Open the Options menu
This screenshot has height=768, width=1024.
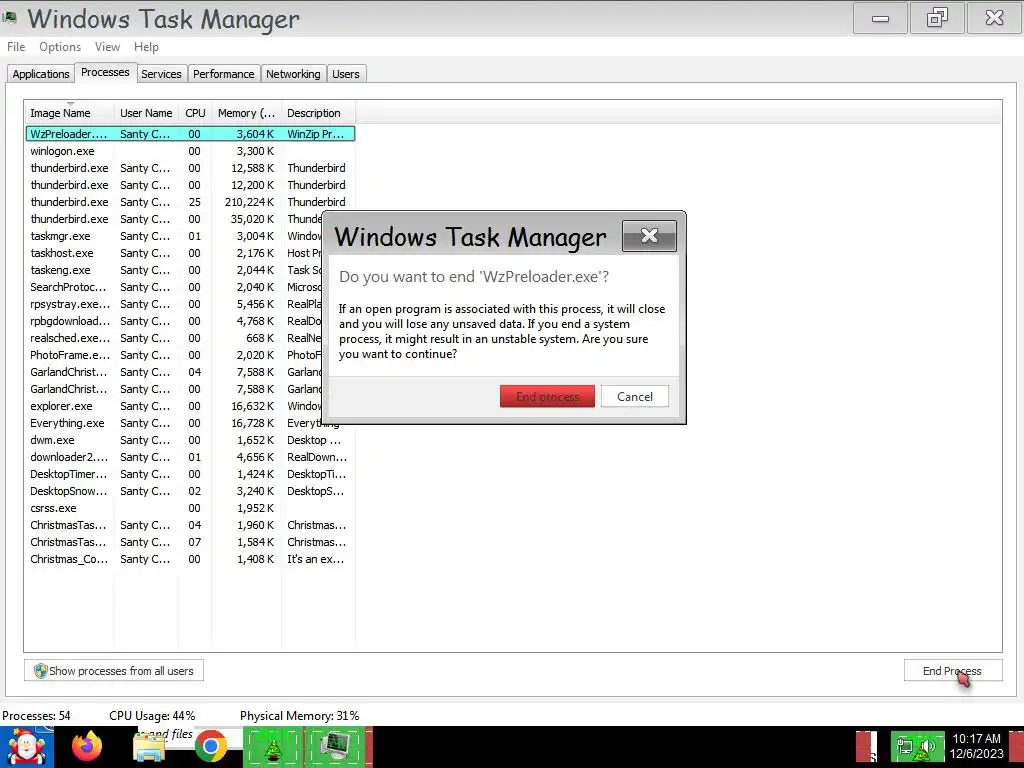pos(60,47)
